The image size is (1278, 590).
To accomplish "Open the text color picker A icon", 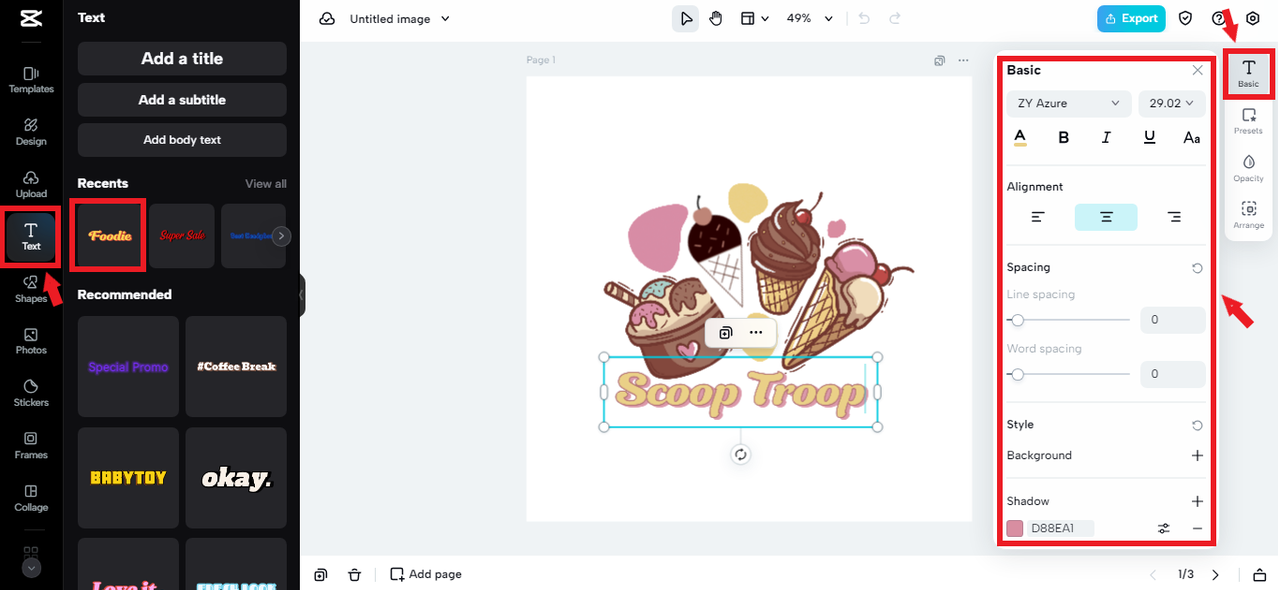I will coord(1020,138).
